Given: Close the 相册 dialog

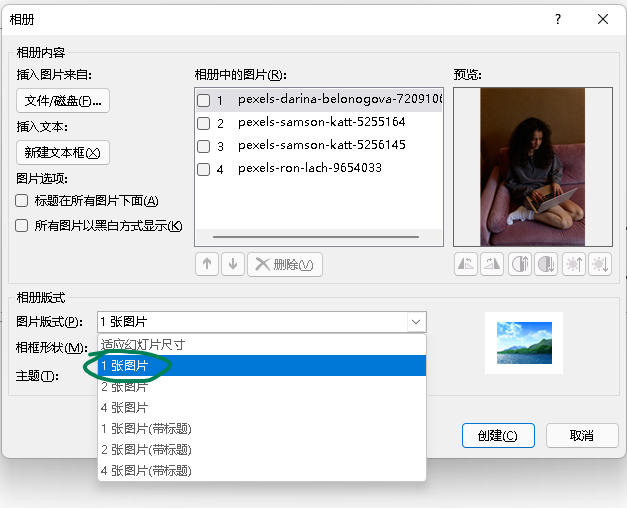Looking at the screenshot, I should tap(603, 19).
